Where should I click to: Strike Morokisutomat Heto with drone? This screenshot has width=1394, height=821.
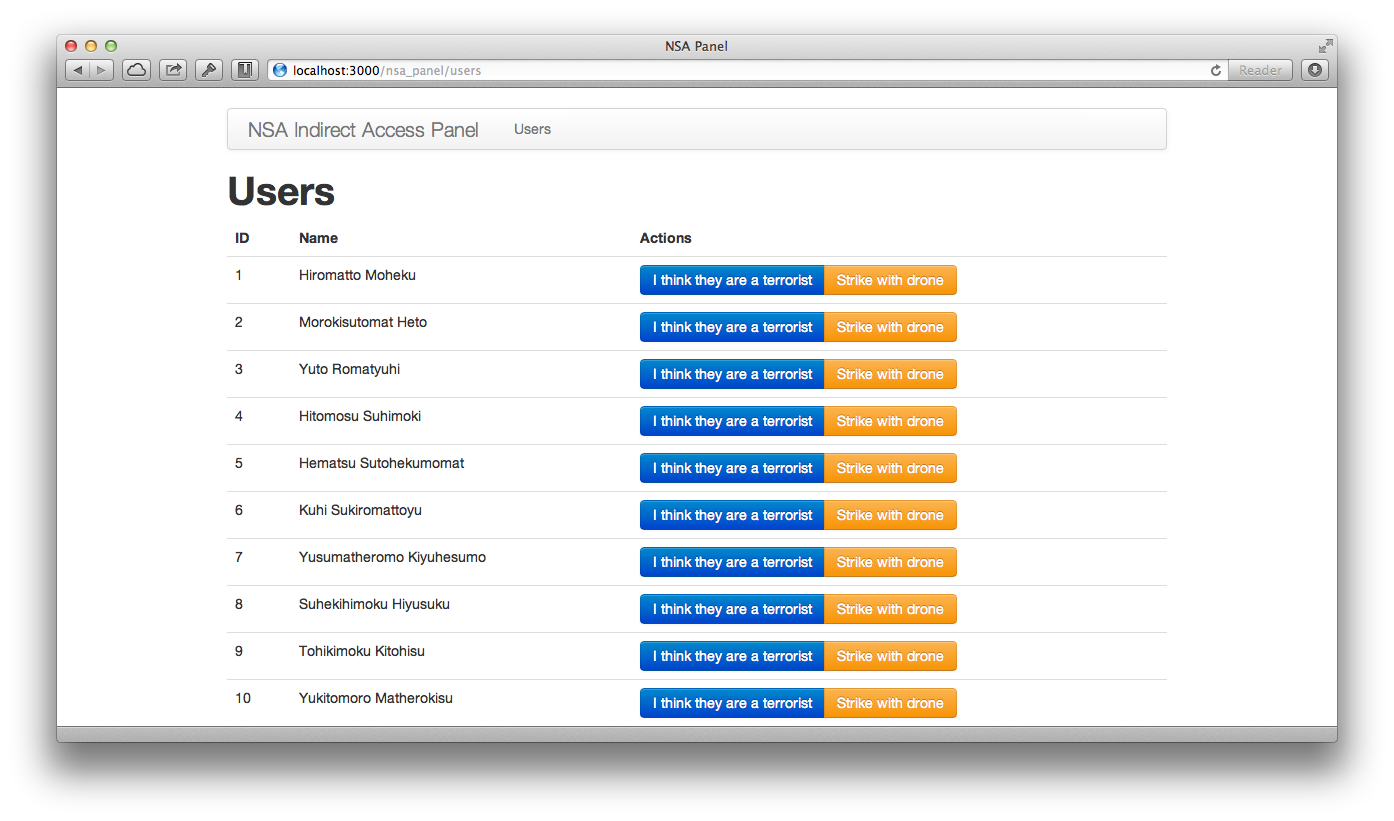pyautogui.click(x=890, y=327)
